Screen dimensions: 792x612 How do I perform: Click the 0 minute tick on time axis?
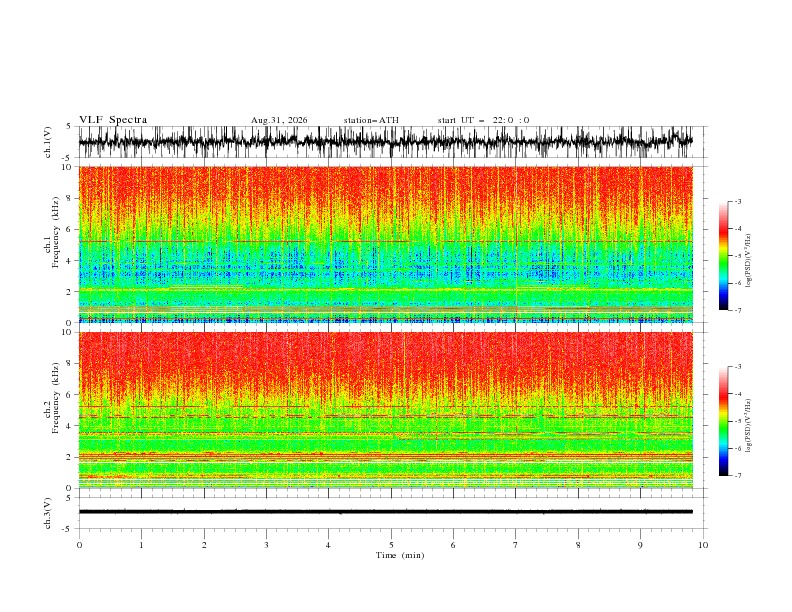[79, 545]
